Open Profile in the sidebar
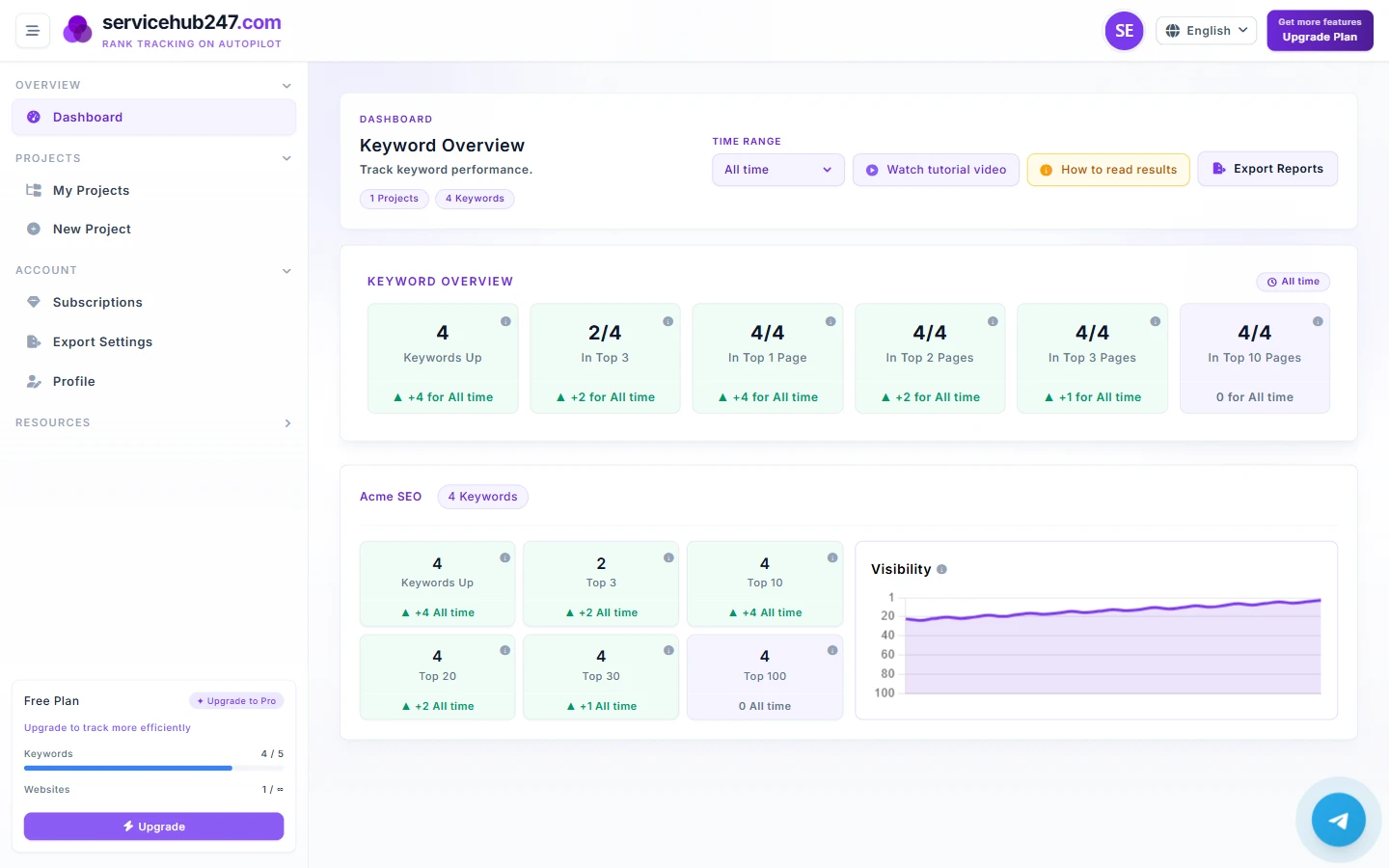 (154, 381)
